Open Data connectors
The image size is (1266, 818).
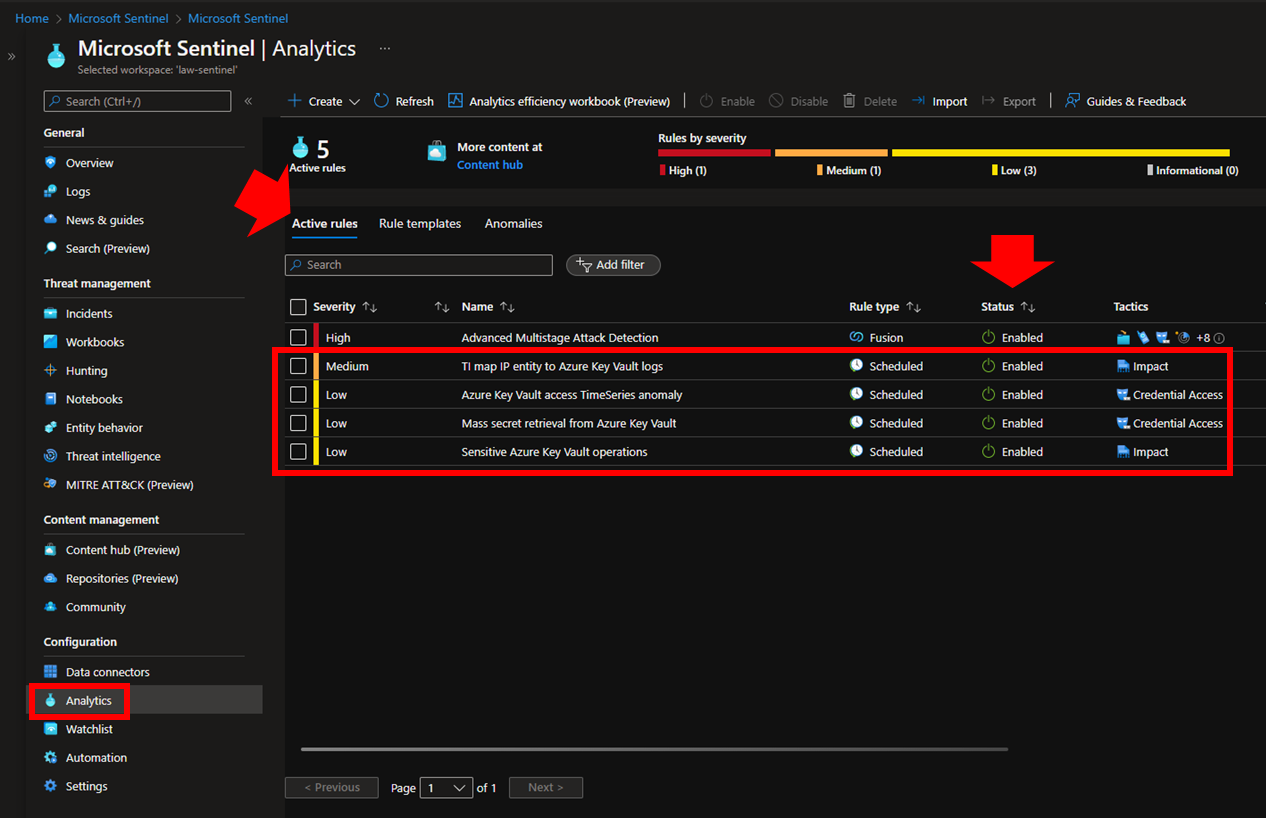click(107, 672)
